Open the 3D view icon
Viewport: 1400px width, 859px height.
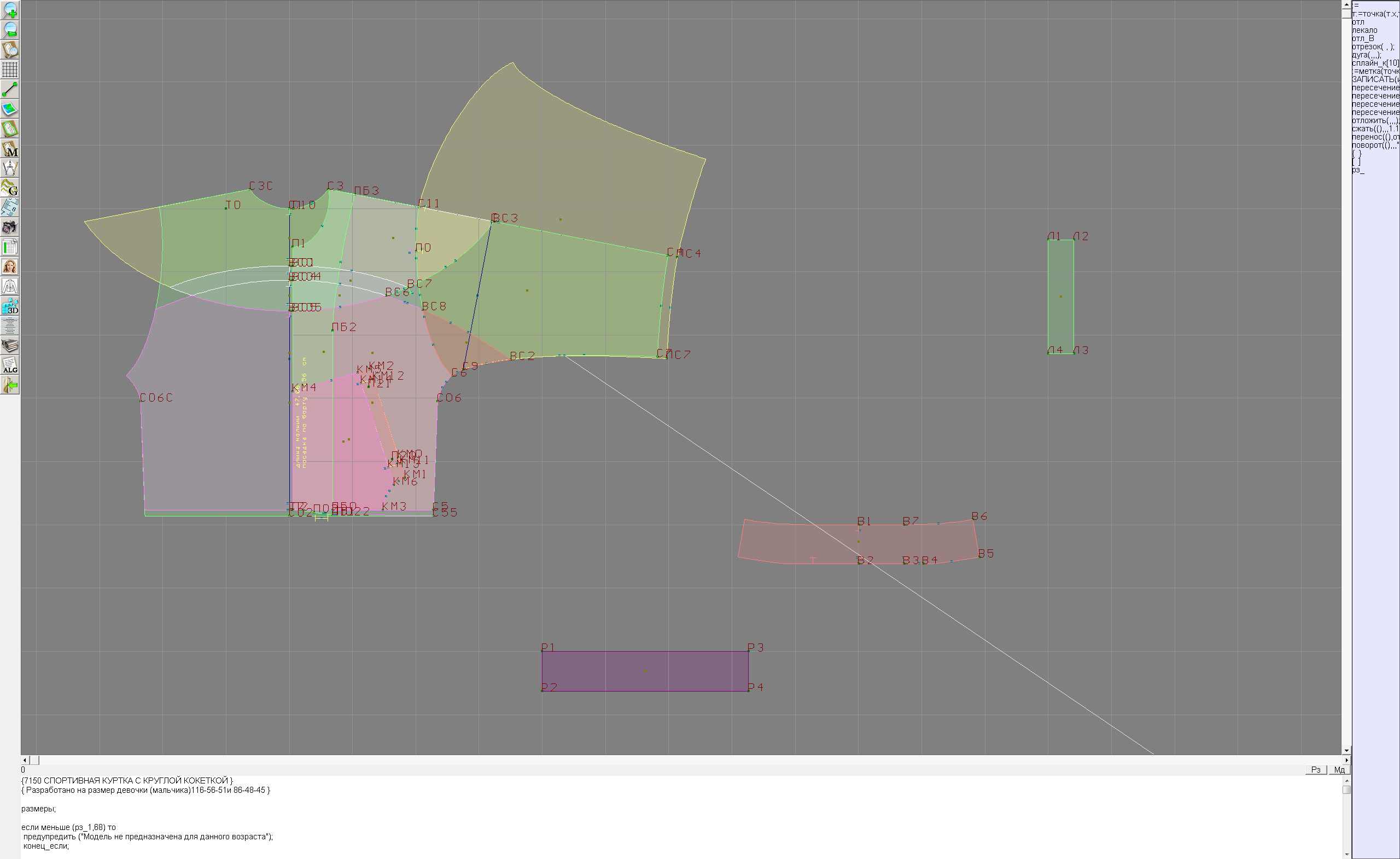click(x=10, y=306)
